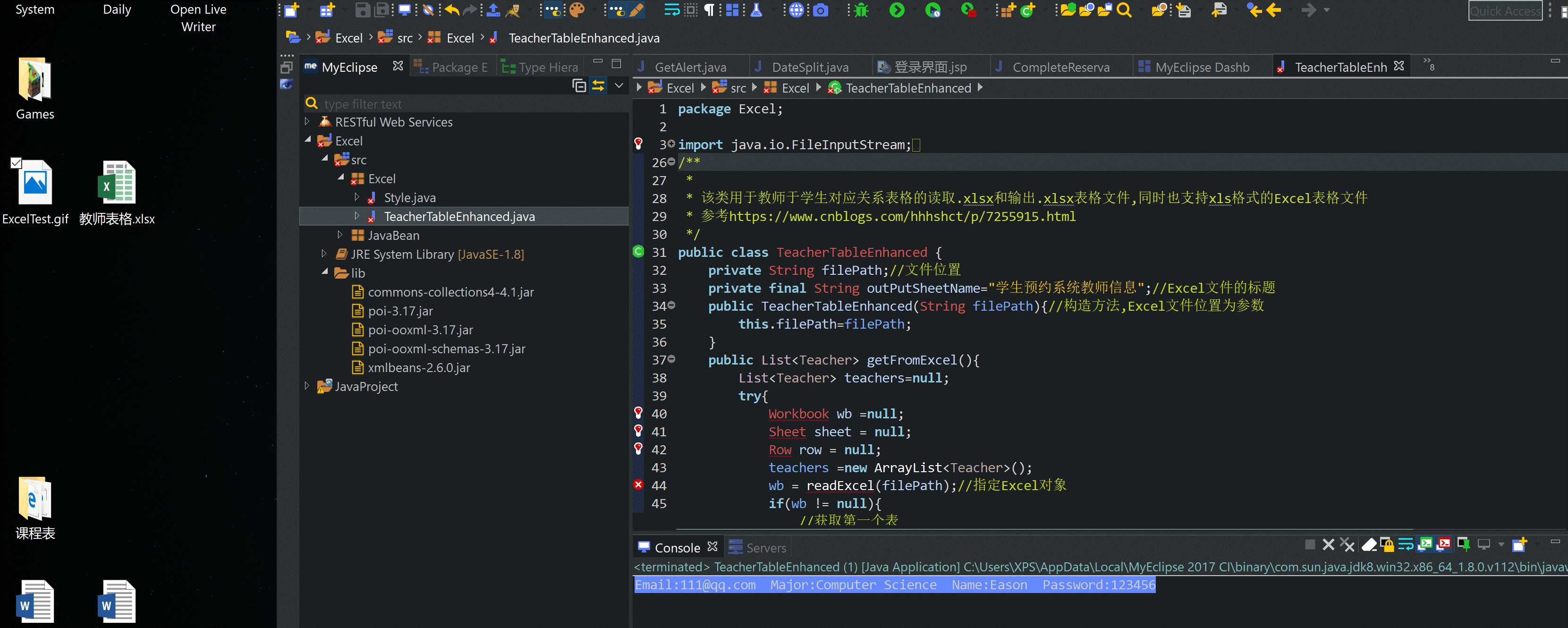Click the error marker on line 44
The width and height of the screenshot is (1568, 628).
pyautogui.click(x=637, y=485)
